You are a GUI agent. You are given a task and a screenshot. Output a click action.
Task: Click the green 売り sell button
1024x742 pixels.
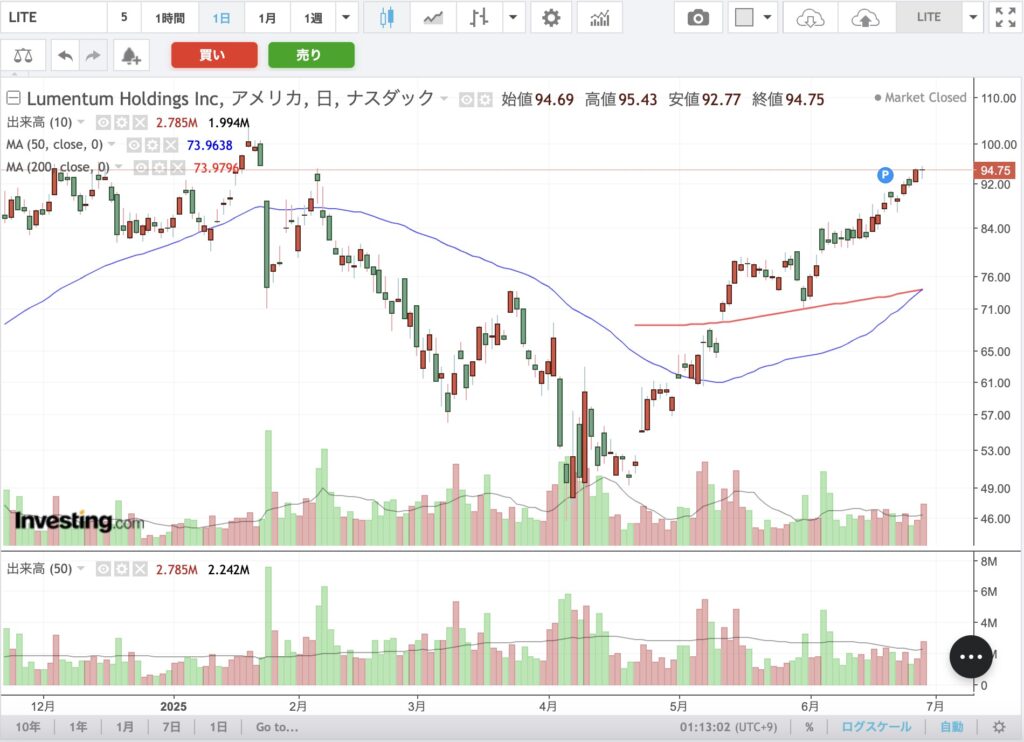(x=312, y=55)
